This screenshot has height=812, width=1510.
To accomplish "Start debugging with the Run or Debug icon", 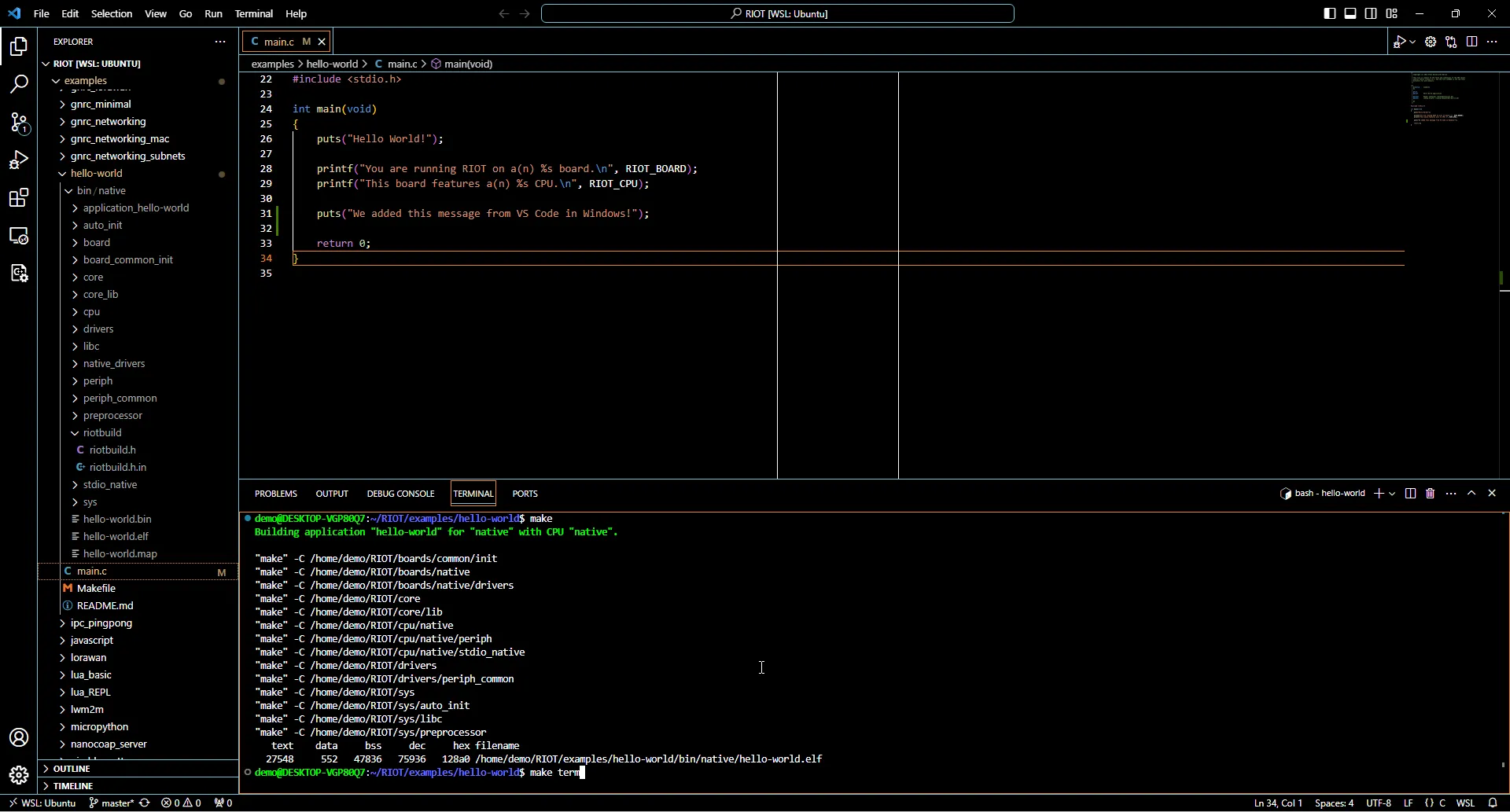I will [1399, 42].
